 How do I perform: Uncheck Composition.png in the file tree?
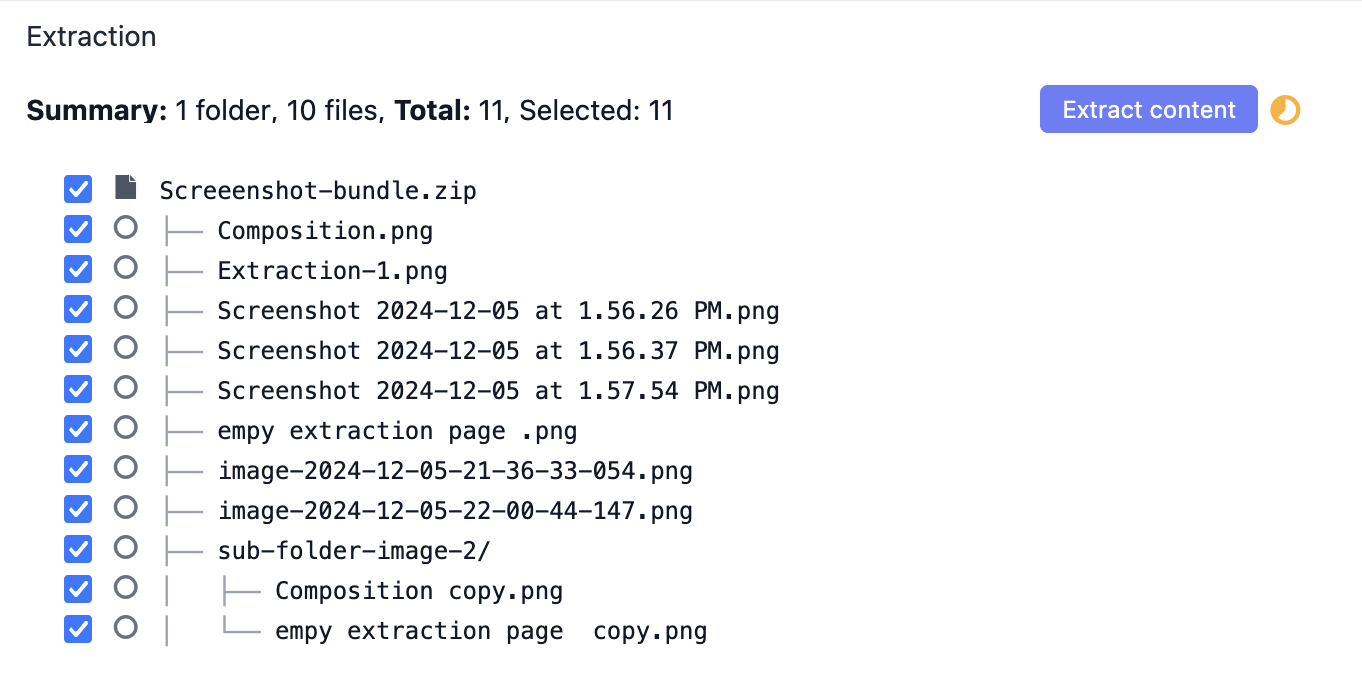click(x=77, y=229)
